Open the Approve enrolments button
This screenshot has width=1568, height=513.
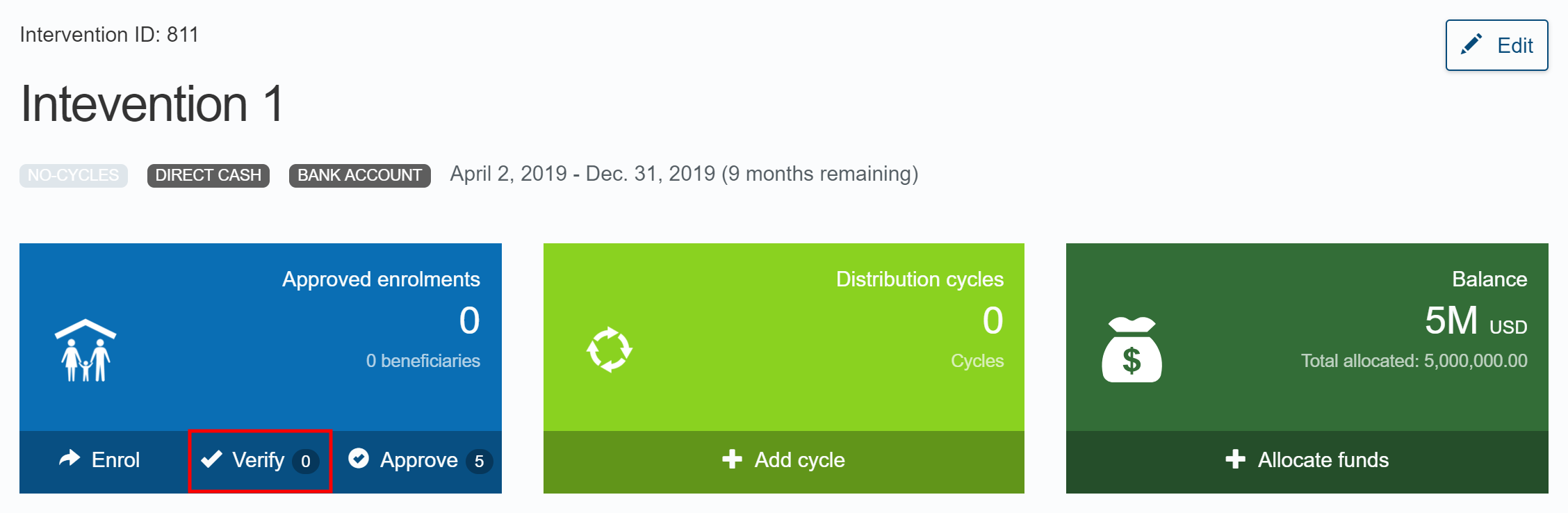[x=418, y=460]
